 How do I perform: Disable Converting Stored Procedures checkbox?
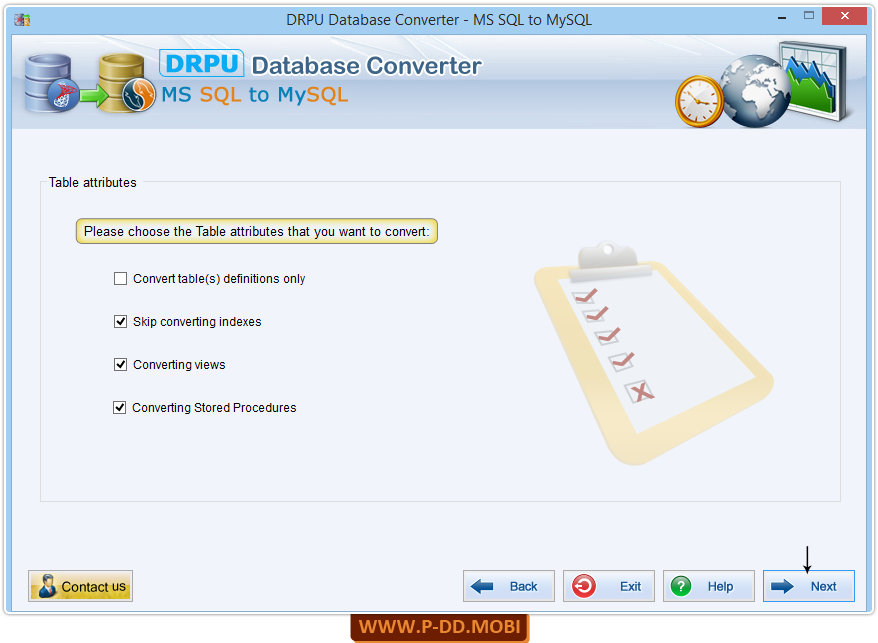coord(119,407)
